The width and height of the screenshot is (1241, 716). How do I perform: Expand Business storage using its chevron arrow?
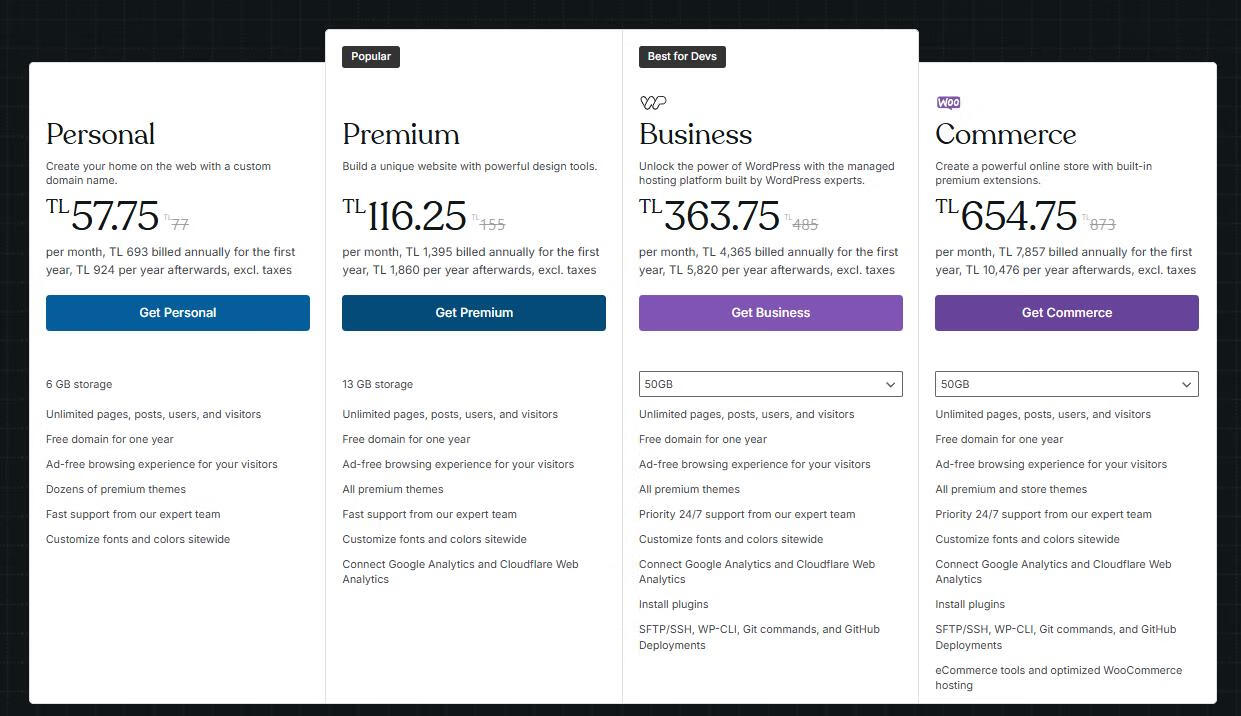tap(890, 384)
